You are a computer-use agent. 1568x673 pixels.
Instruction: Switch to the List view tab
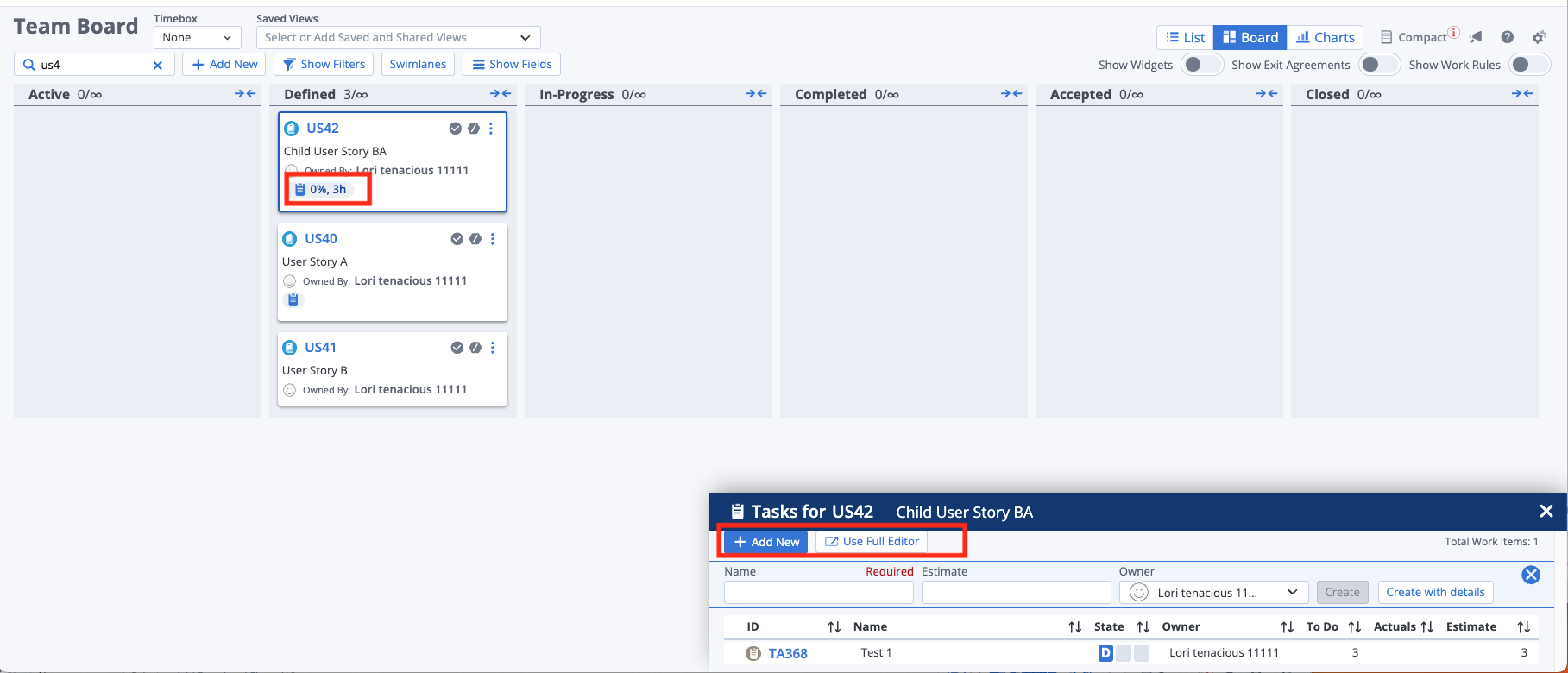pyautogui.click(x=1185, y=37)
